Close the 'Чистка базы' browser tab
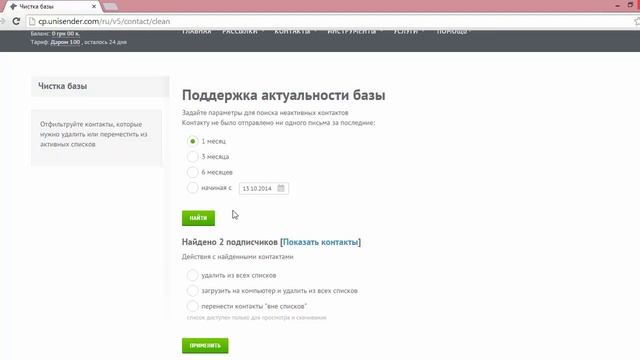640x360 pixels. coord(94,7)
